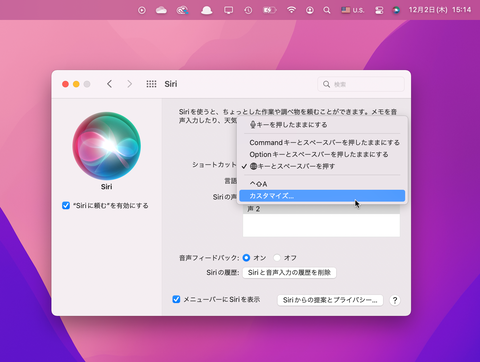The height and width of the screenshot is (362, 480).
Task: Click the display mirroring menu bar icon
Action: click(x=228, y=10)
